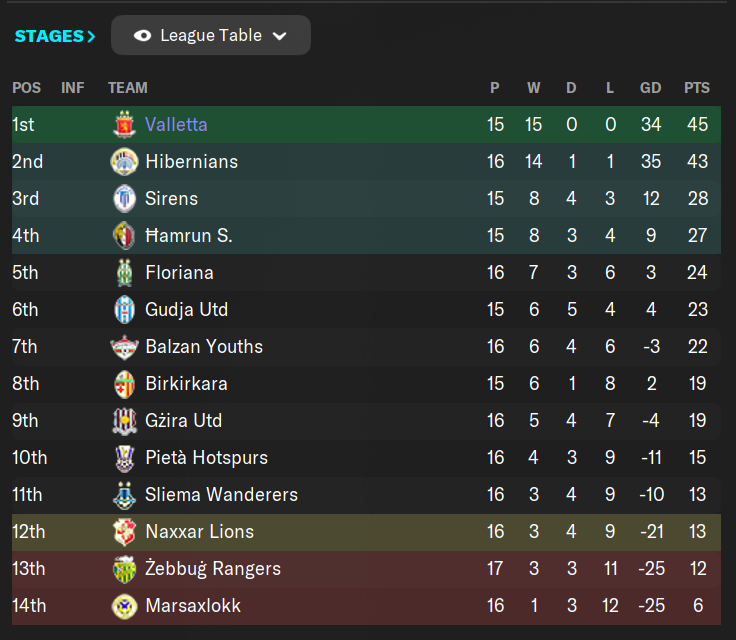Open the Sliema Wanderers team link
Screen dimensions: 736x640
click(x=222, y=495)
